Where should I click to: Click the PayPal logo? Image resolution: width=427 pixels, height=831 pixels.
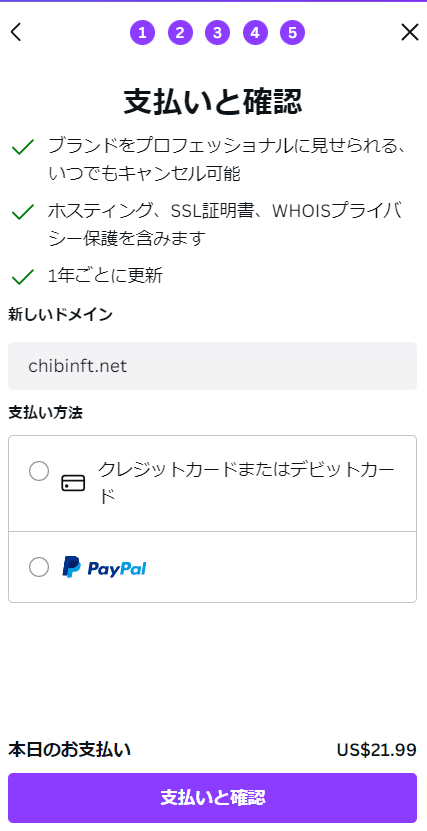coord(104,567)
